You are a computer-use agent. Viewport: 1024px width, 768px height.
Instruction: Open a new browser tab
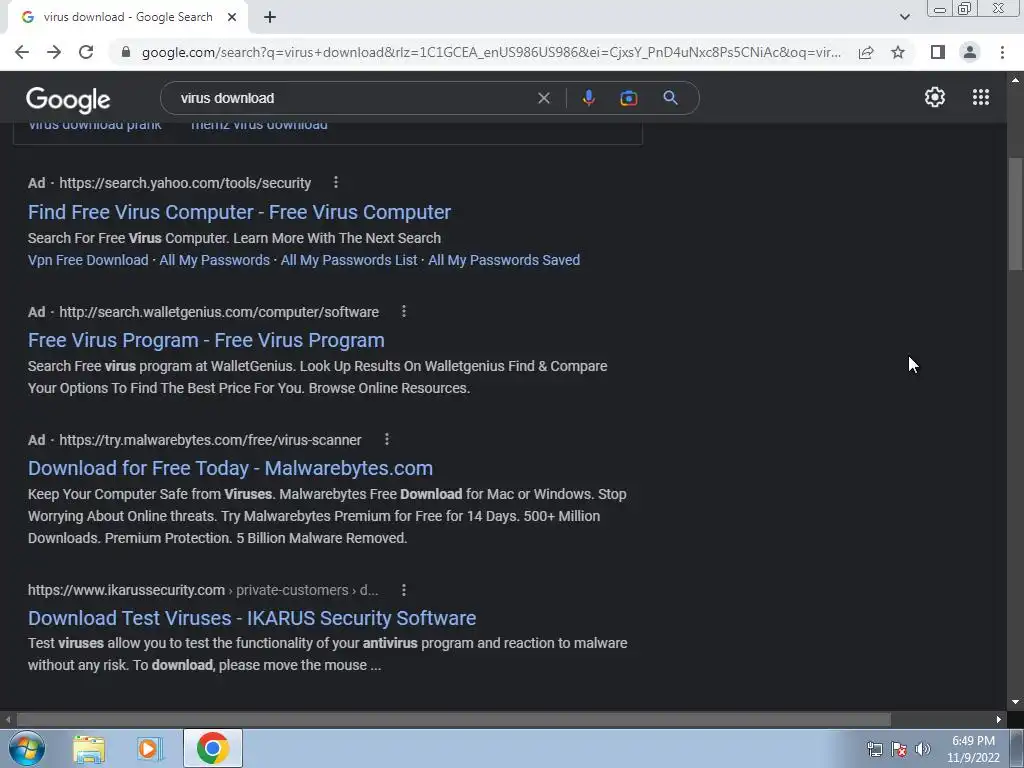click(x=270, y=18)
